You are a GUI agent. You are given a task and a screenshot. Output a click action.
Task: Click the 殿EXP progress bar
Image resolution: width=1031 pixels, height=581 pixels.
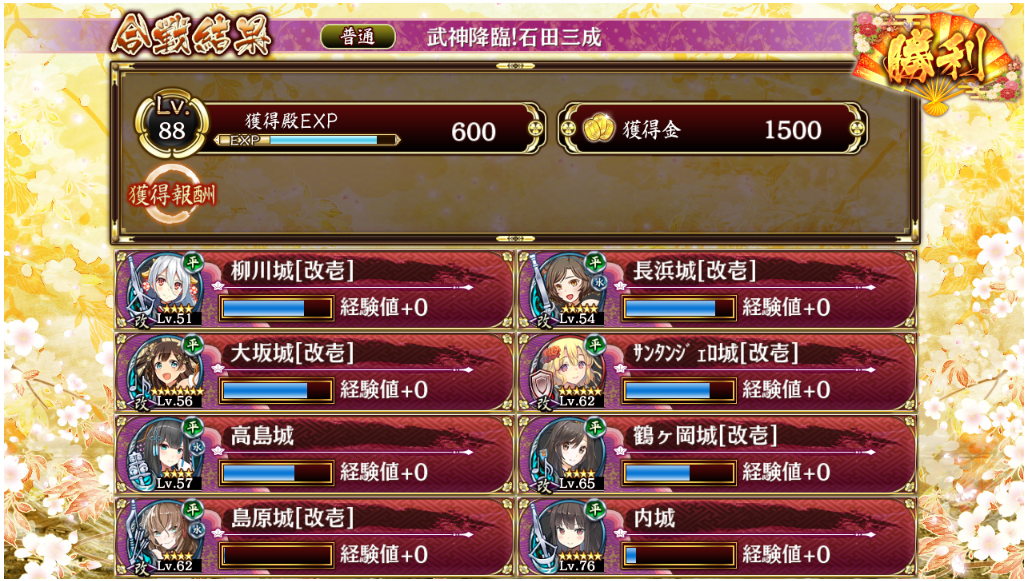[x=307, y=140]
